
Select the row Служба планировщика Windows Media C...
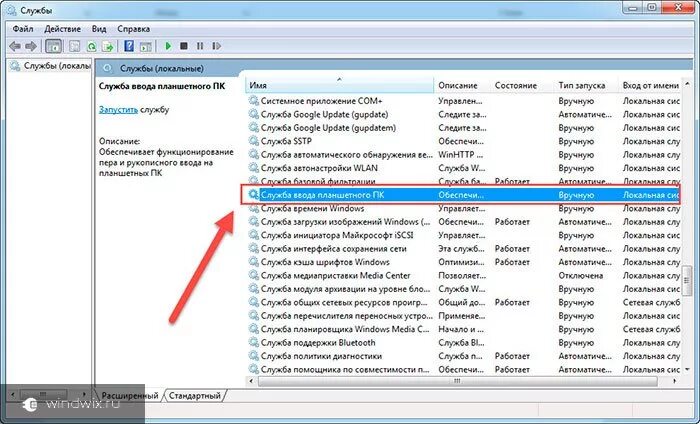point(463,329)
